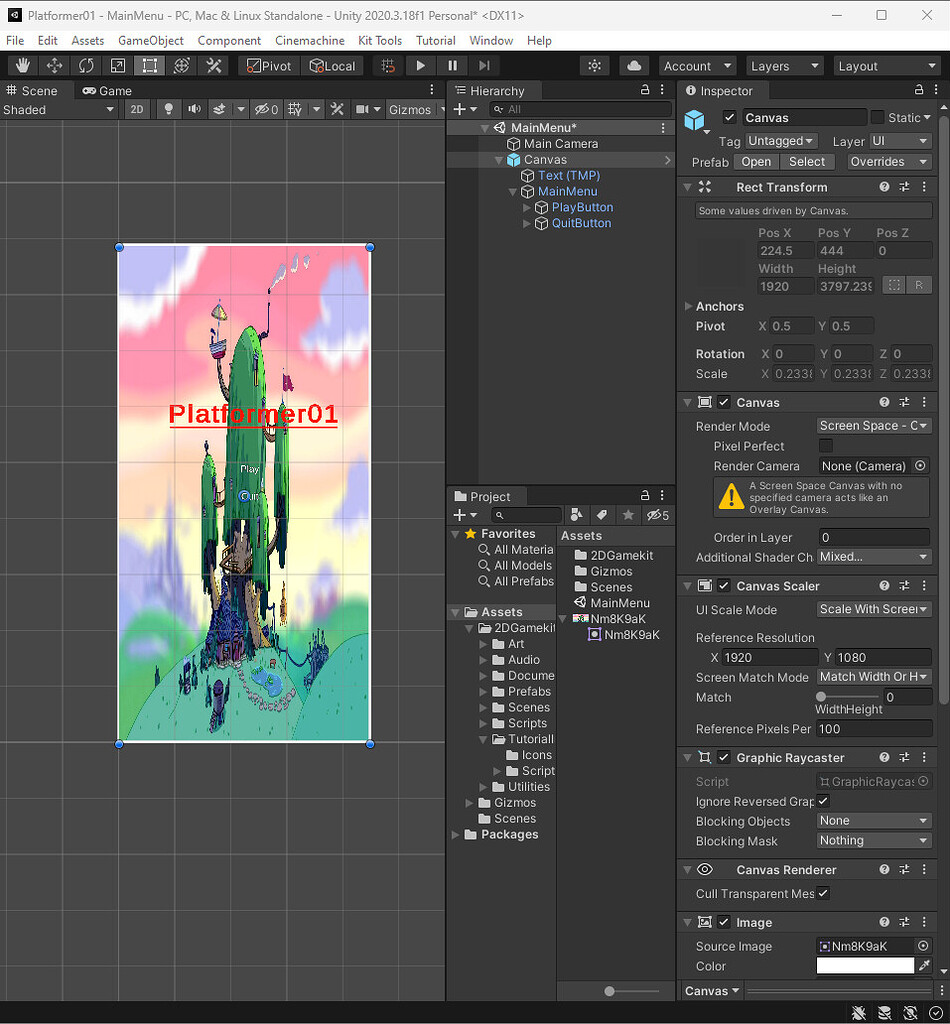The height and width of the screenshot is (1024, 950).
Task: Click the step frame button
Action: coord(484,65)
